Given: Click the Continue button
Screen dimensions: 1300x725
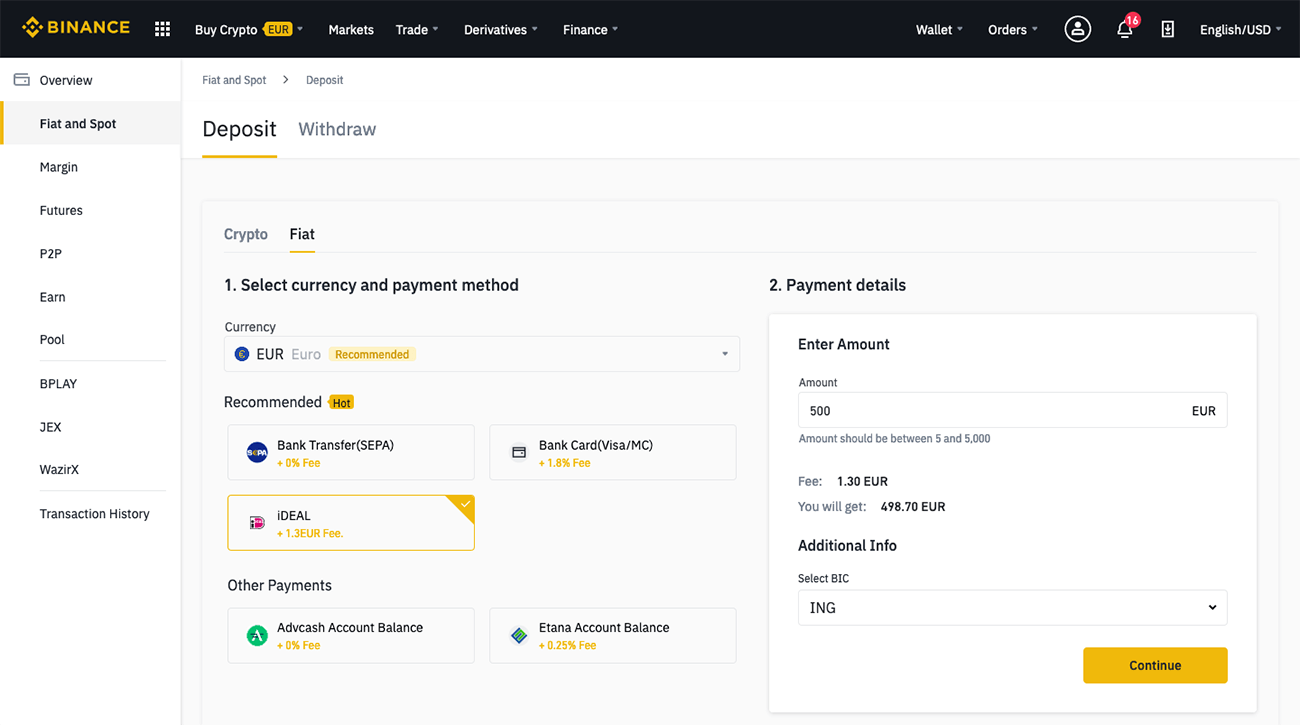Looking at the screenshot, I should coord(1155,665).
